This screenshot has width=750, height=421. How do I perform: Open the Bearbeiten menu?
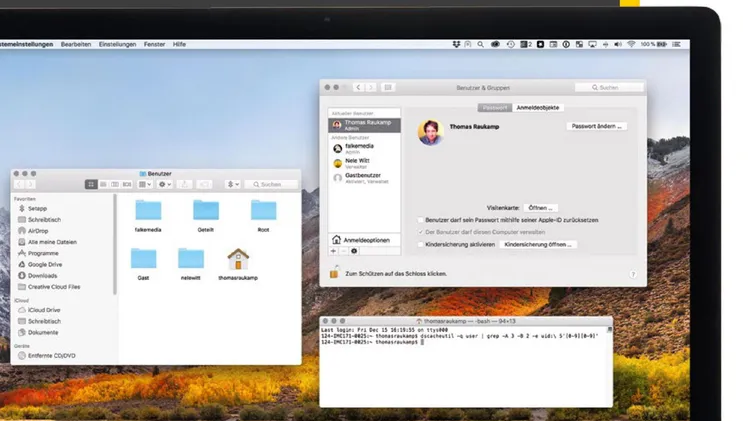pyautogui.click(x=76, y=44)
